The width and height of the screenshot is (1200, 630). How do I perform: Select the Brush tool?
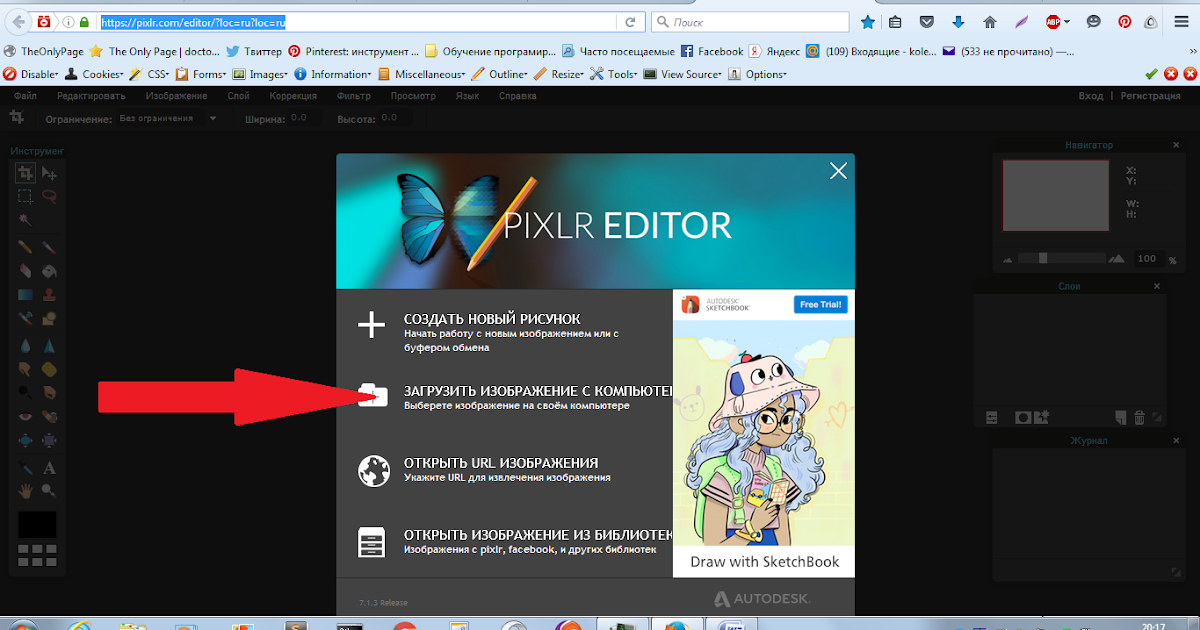click(49, 246)
